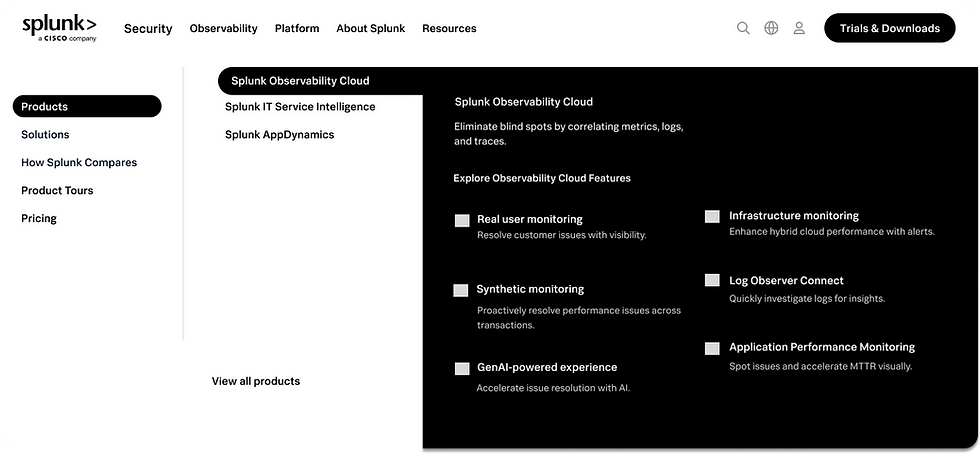Click the Infrastructure monitoring icon
The height and width of the screenshot is (454, 980).
coord(712,216)
